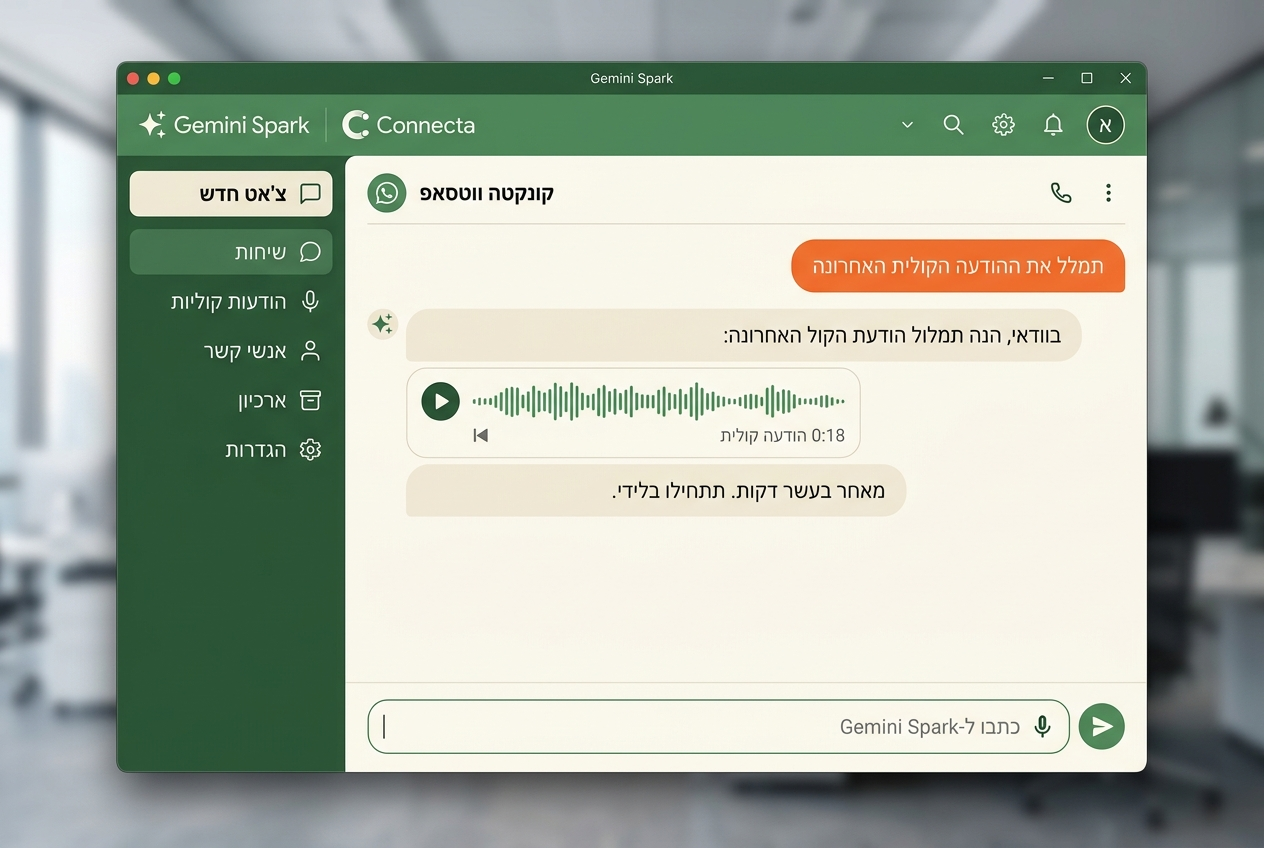Focus the כתבו ל-Gemini Spark message field
This screenshot has width=1264, height=848.
tap(718, 726)
